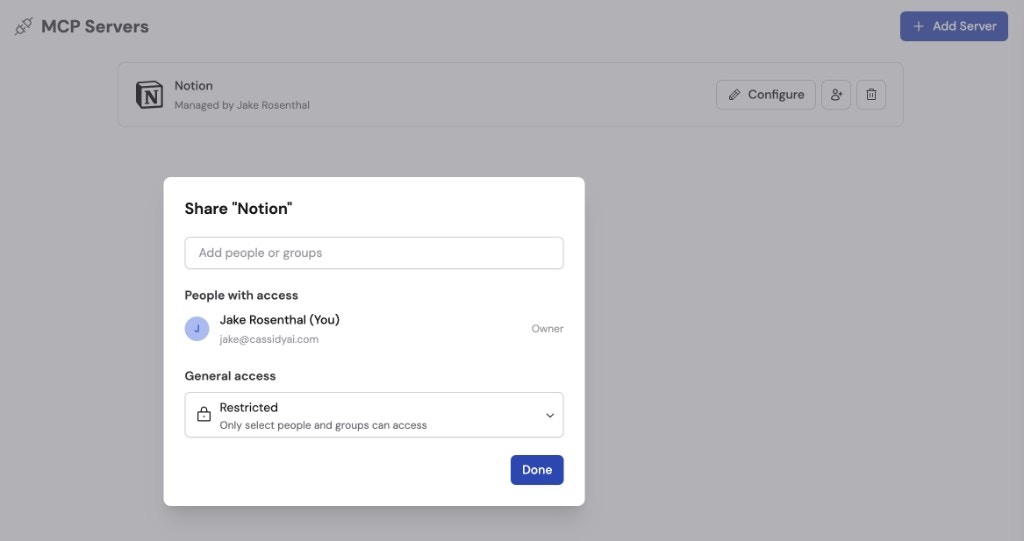
Task: Click the Add Server button
Action: [953, 26]
